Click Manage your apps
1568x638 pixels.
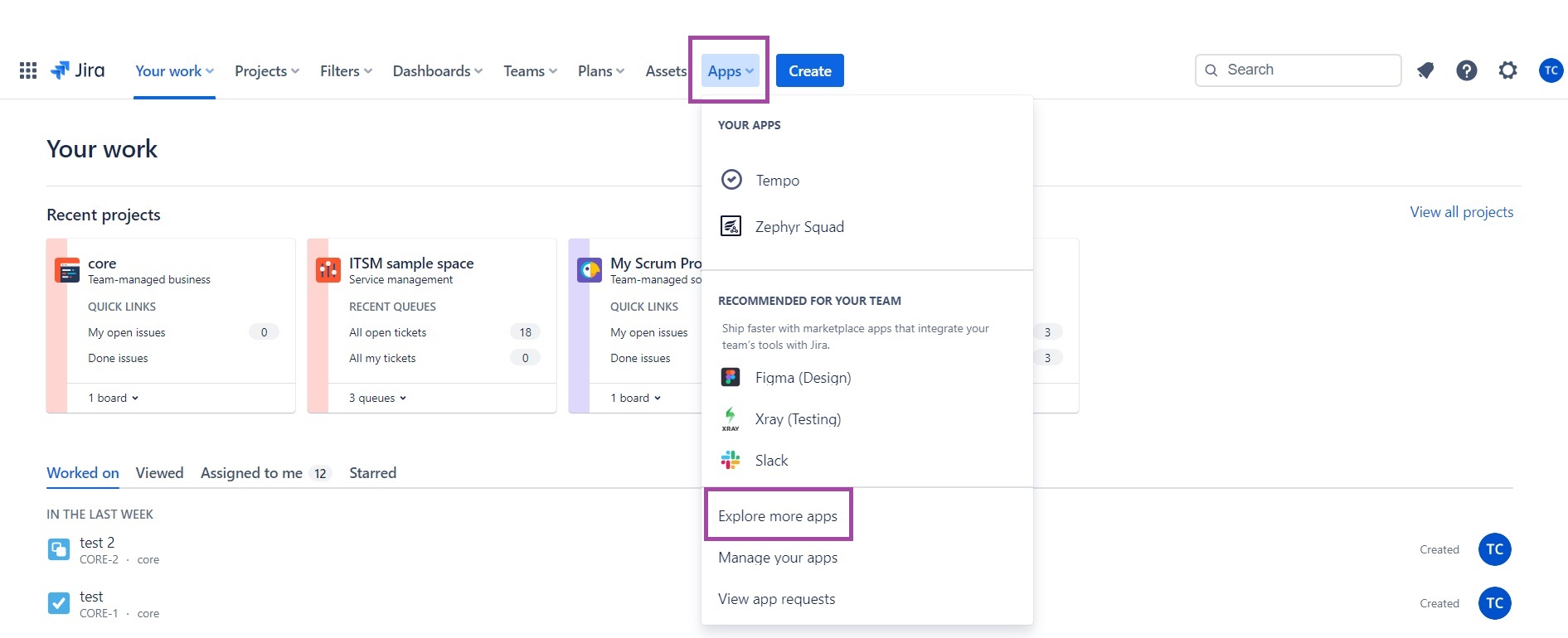778,558
